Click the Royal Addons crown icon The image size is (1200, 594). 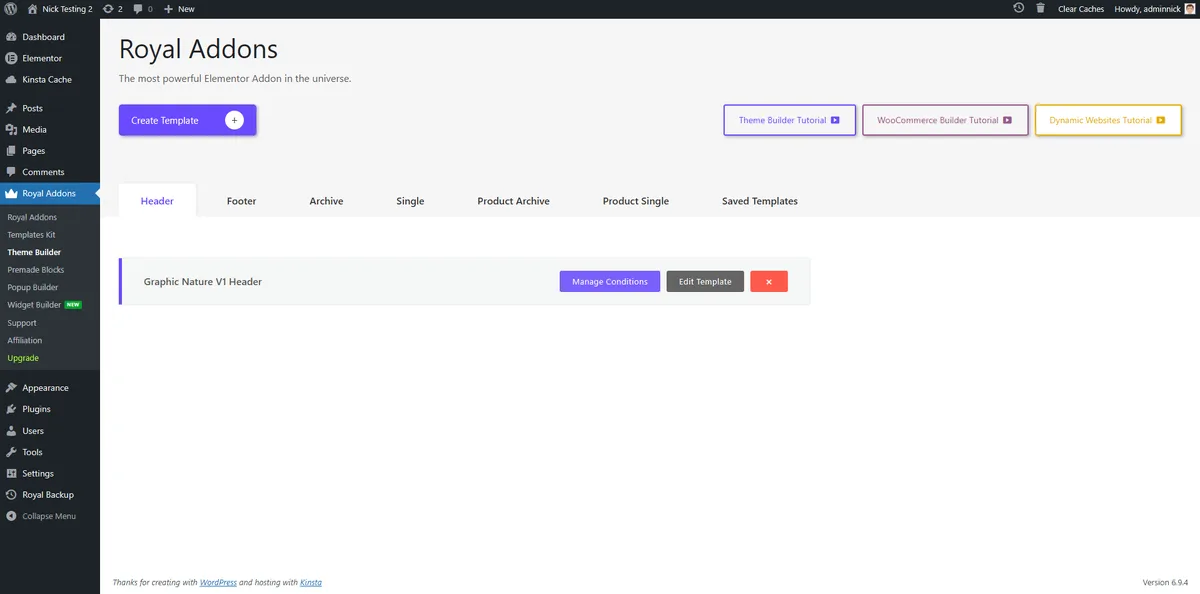[x=11, y=194]
